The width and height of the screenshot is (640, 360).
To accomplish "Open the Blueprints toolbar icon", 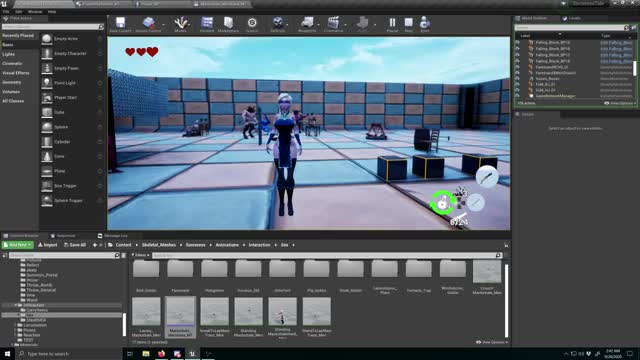I will 307,22.
